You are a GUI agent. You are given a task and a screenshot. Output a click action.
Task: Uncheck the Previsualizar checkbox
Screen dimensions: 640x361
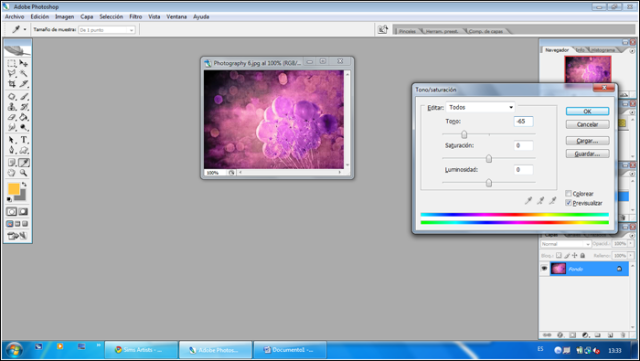[x=568, y=203]
